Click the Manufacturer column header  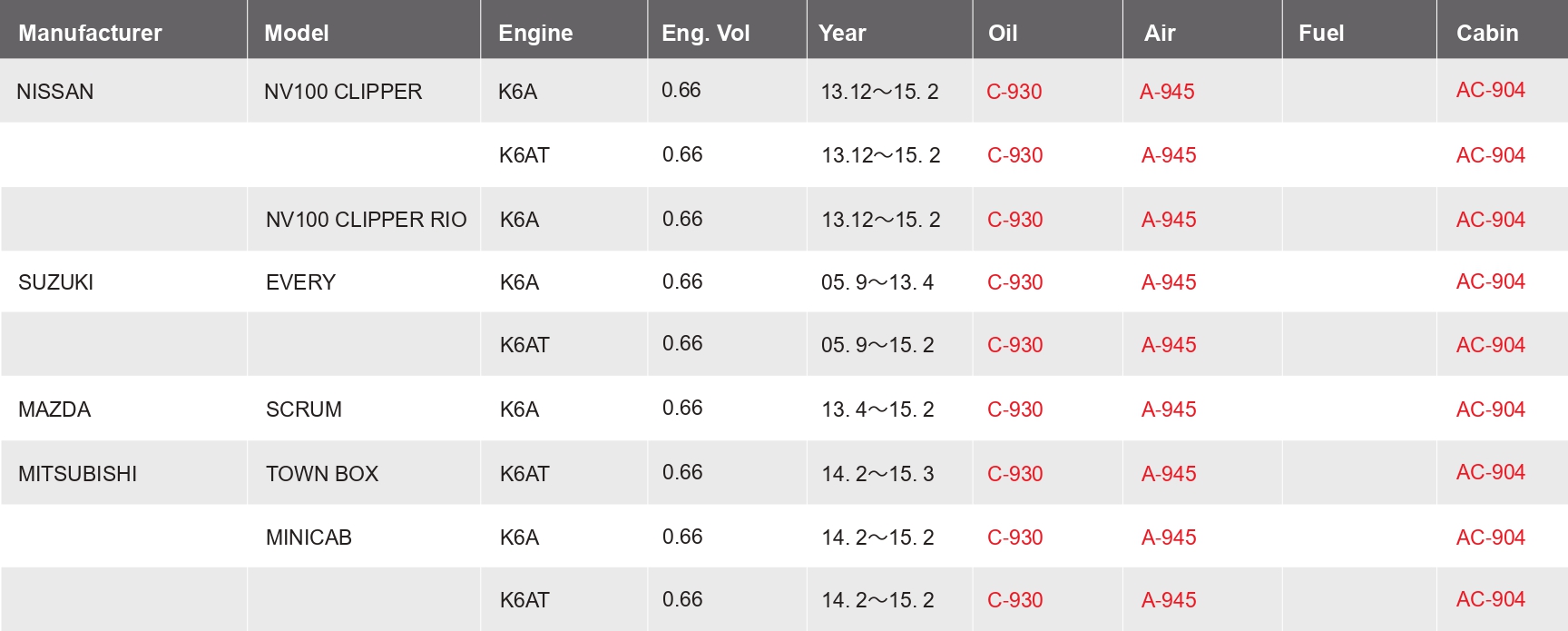point(90,34)
